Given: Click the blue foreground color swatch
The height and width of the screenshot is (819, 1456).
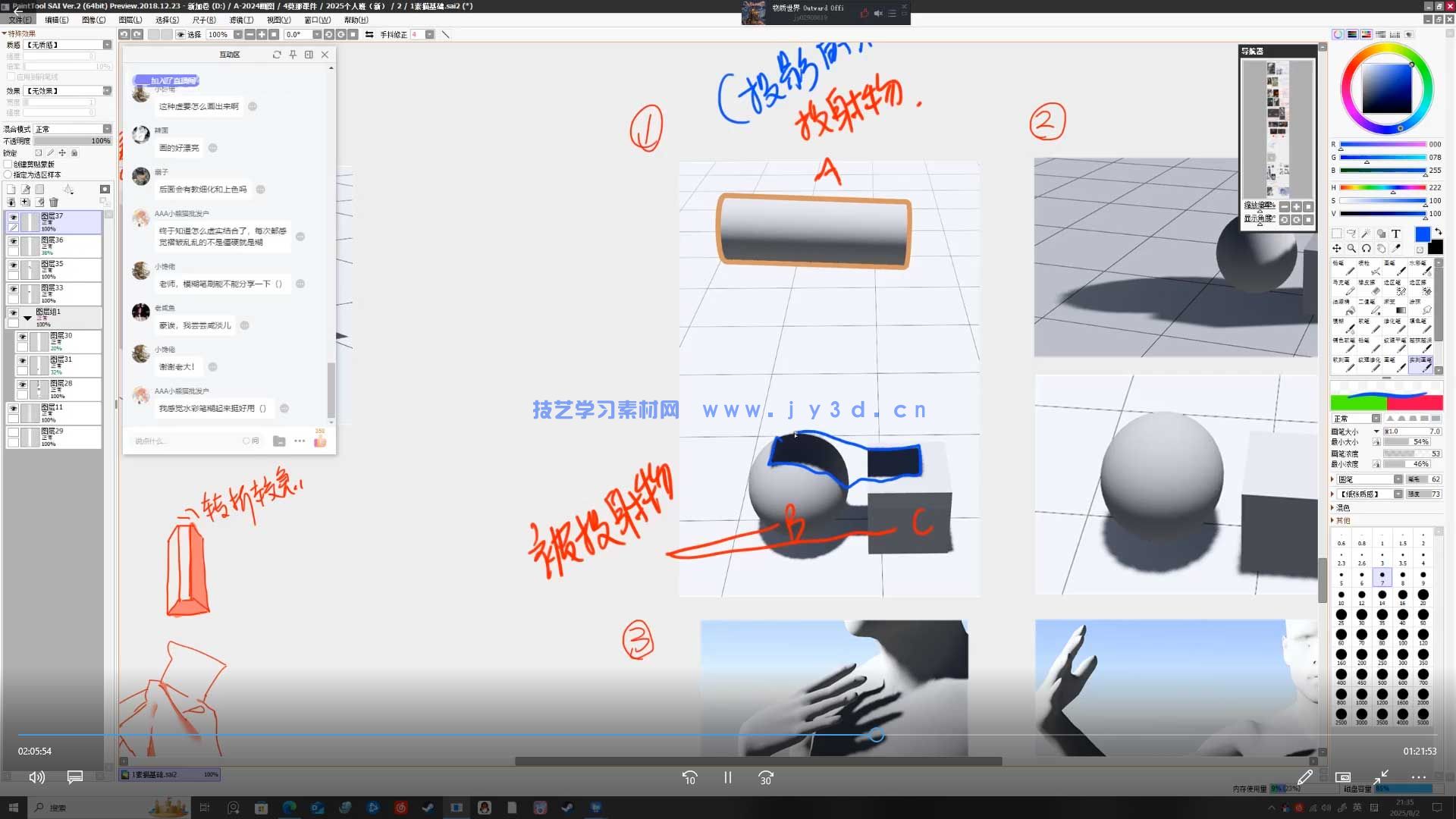Looking at the screenshot, I should click(x=1423, y=234).
